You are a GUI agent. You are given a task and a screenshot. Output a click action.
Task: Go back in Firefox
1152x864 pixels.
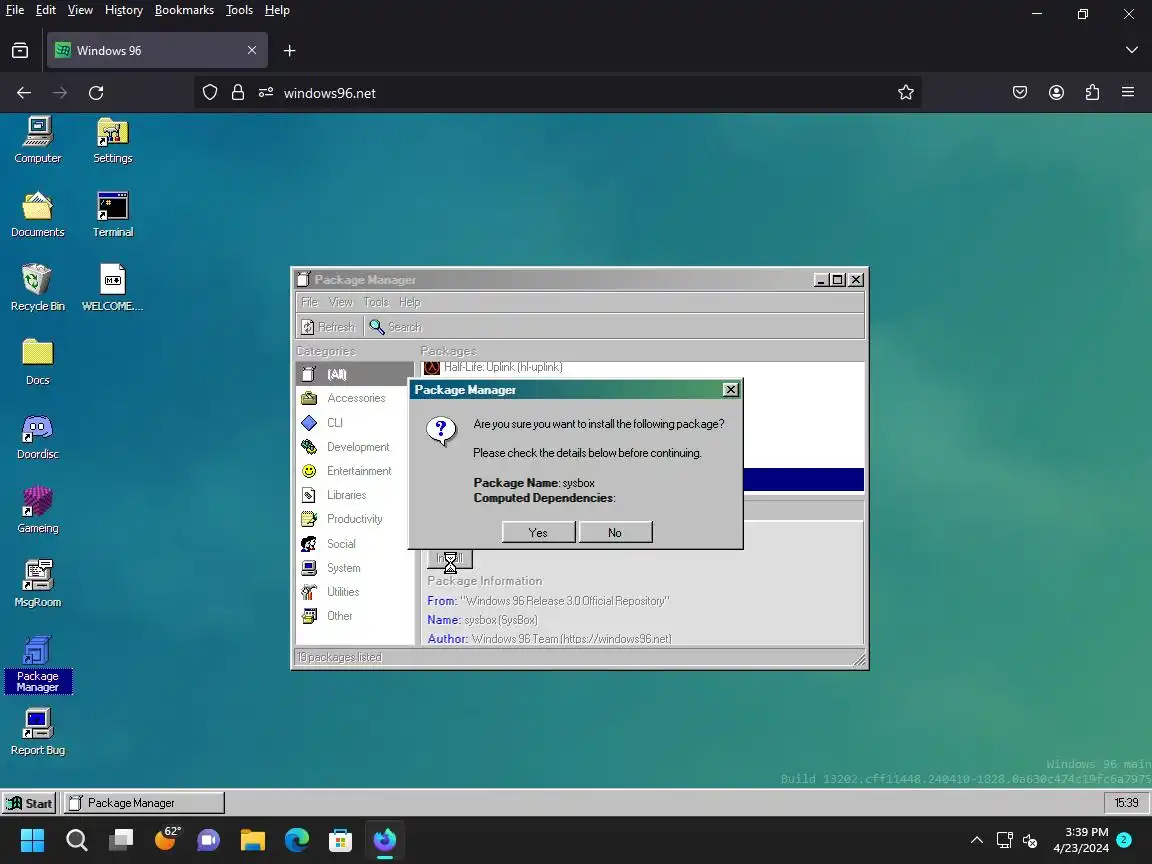(x=24, y=93)
